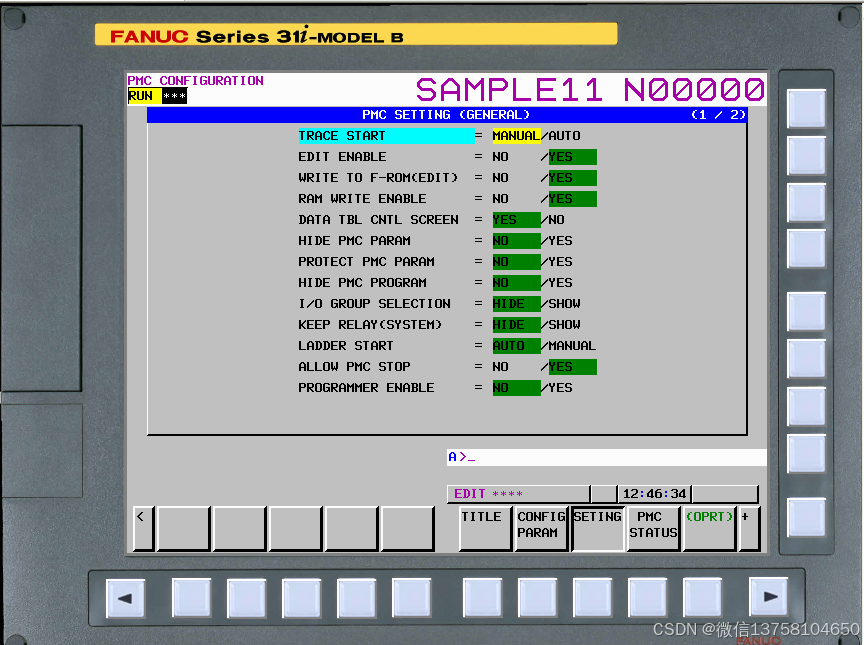Set HIDE PMC PROGRAM to NO

pyautogui.click(x=516, y=283)
